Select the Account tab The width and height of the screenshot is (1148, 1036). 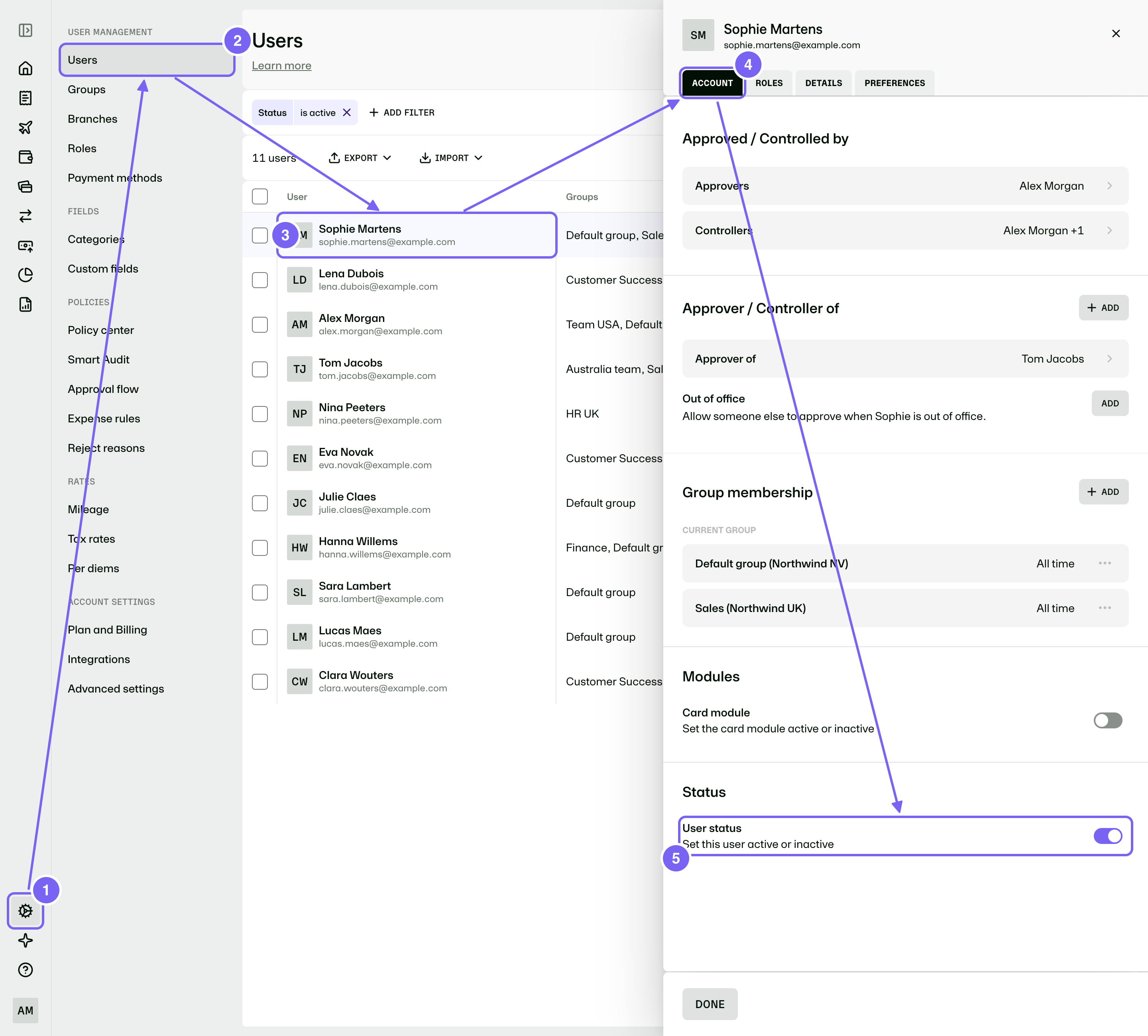712,83
